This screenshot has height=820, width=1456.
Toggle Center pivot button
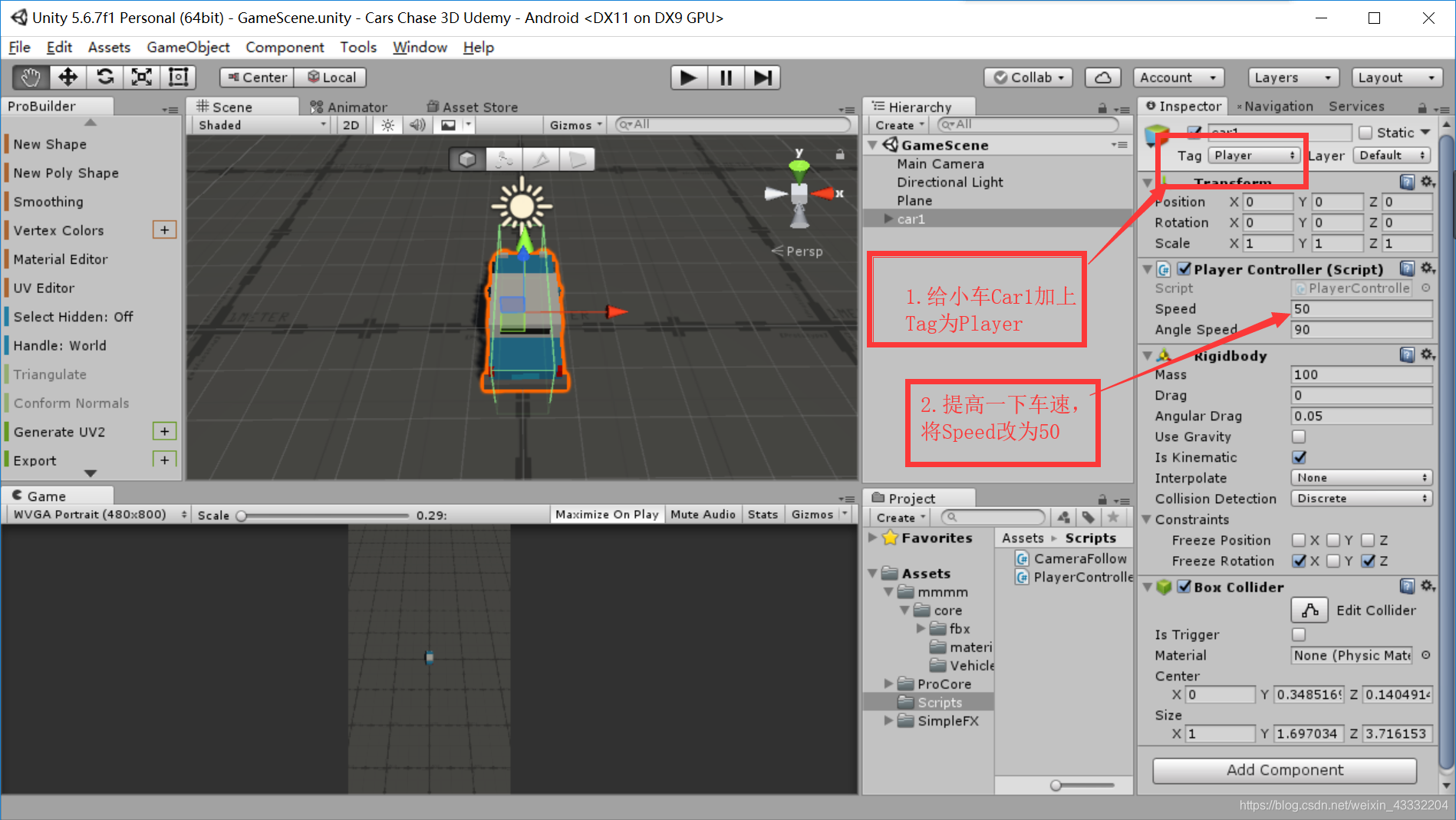click(257, 77)
